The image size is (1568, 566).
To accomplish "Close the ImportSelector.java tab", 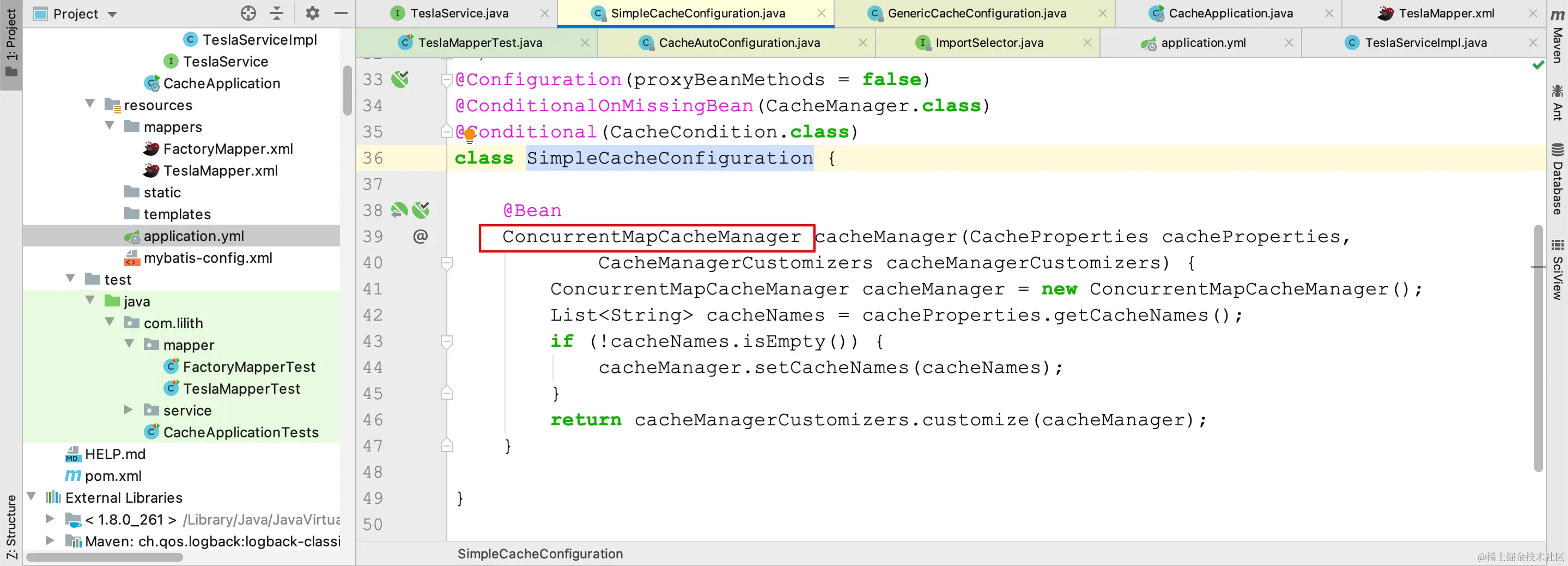I will (x=1087, y=43).
